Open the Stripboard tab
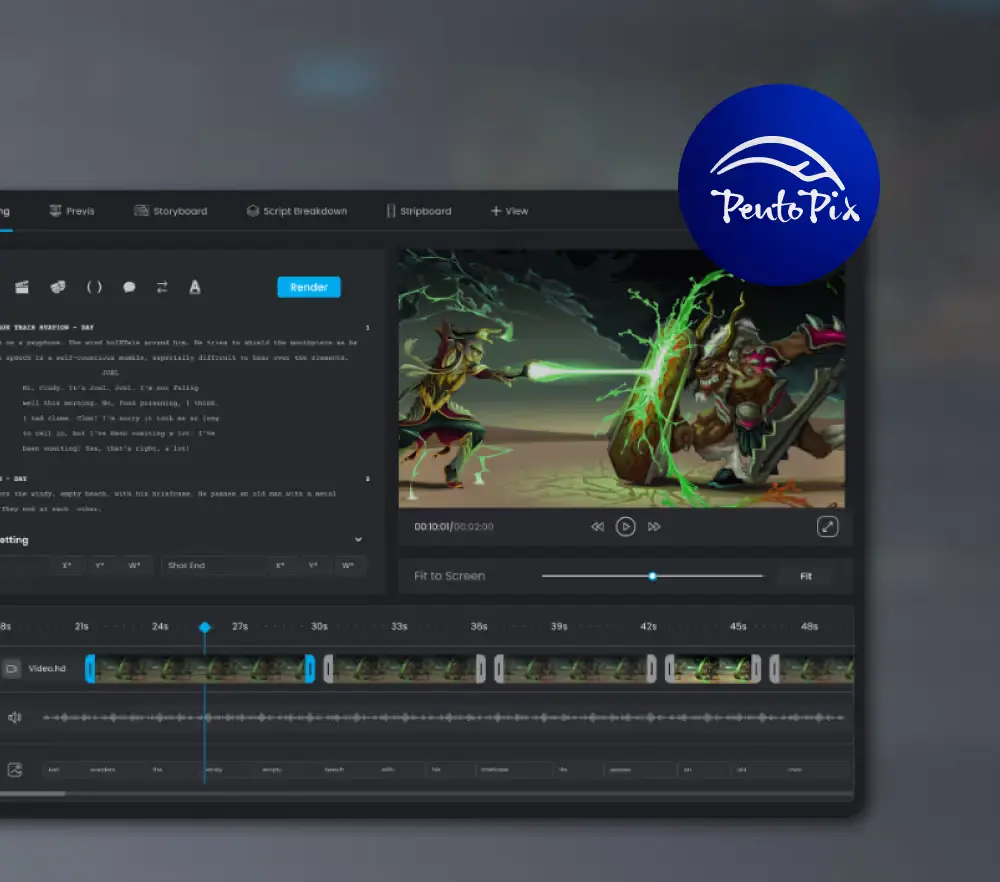This screenshot has width=1000, height=882. point(419,211)
